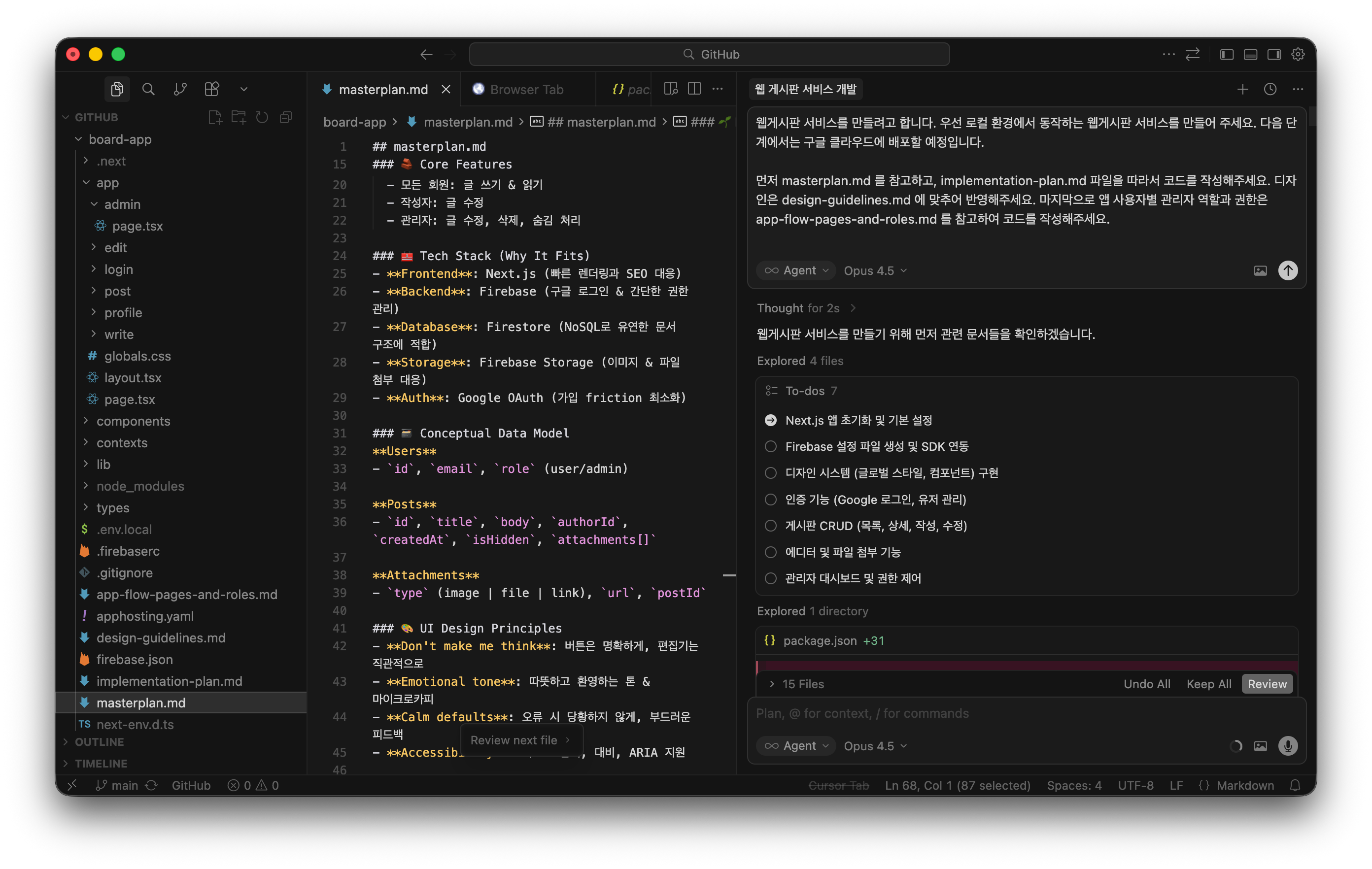Start a new chat with plus icon
Image resolution: width=1372 pixels, height=869 pixels.
[x=1243, y=89]
